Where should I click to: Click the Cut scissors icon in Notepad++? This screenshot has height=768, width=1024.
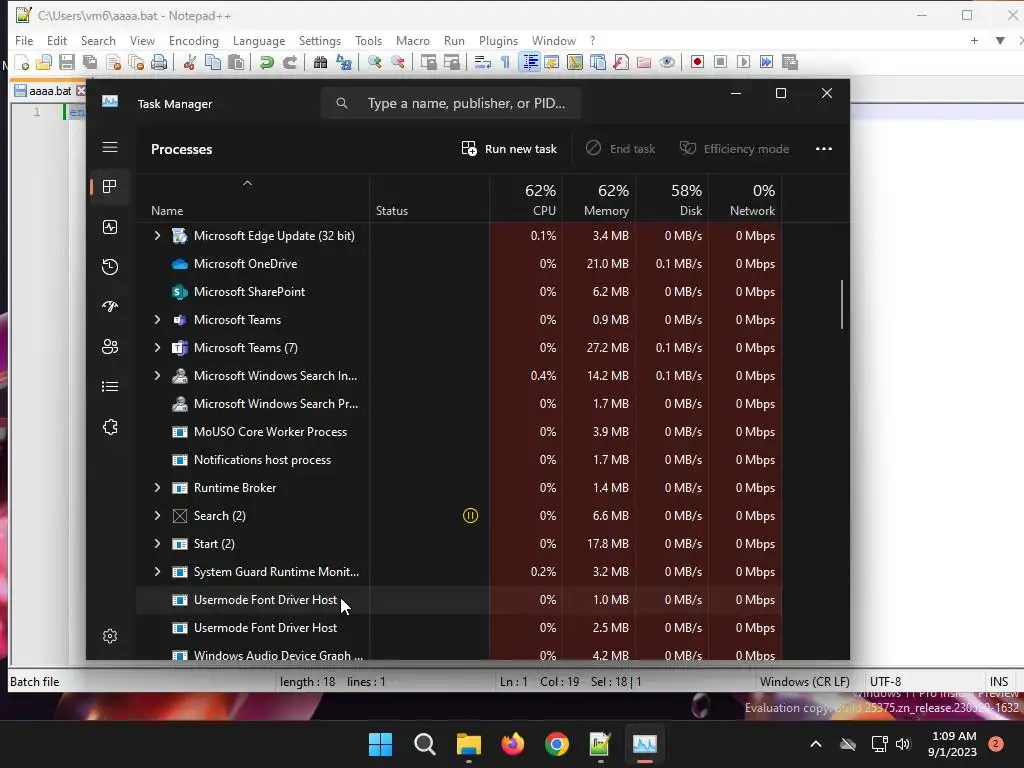pyautogui.click(x=189, y=62)
